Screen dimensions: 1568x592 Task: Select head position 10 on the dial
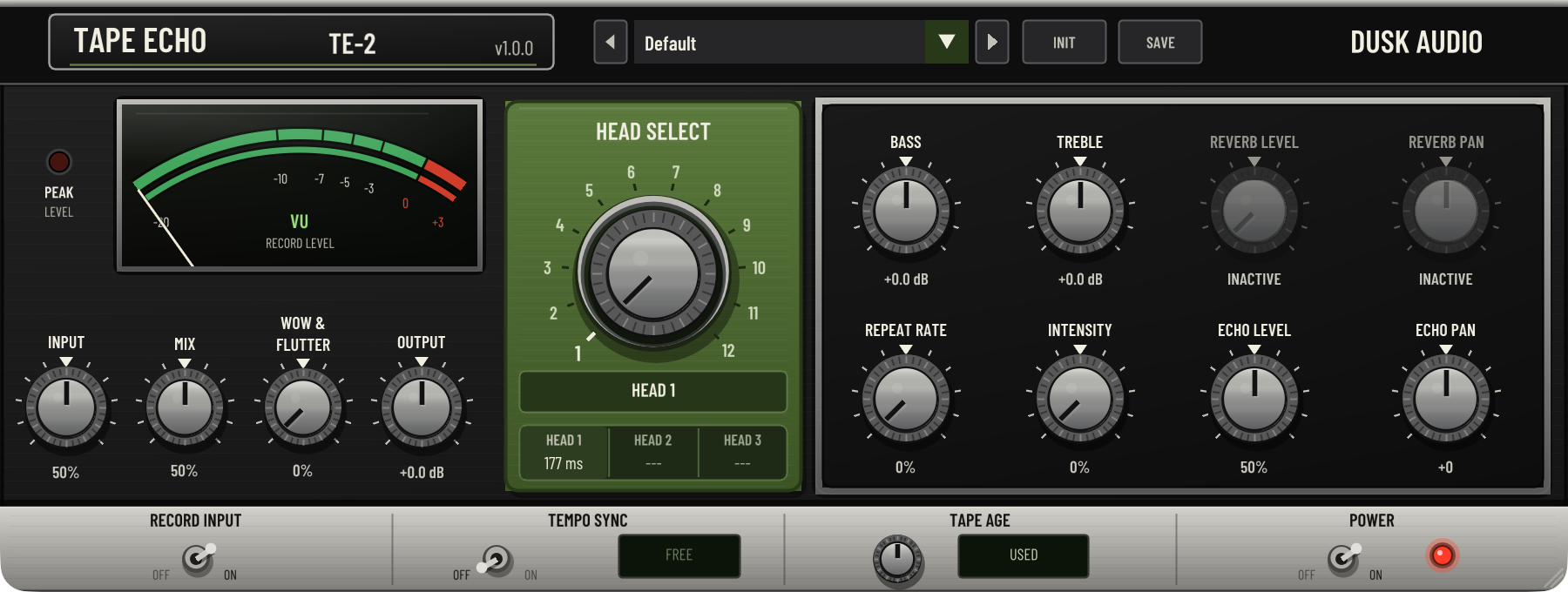coord(759,268)
